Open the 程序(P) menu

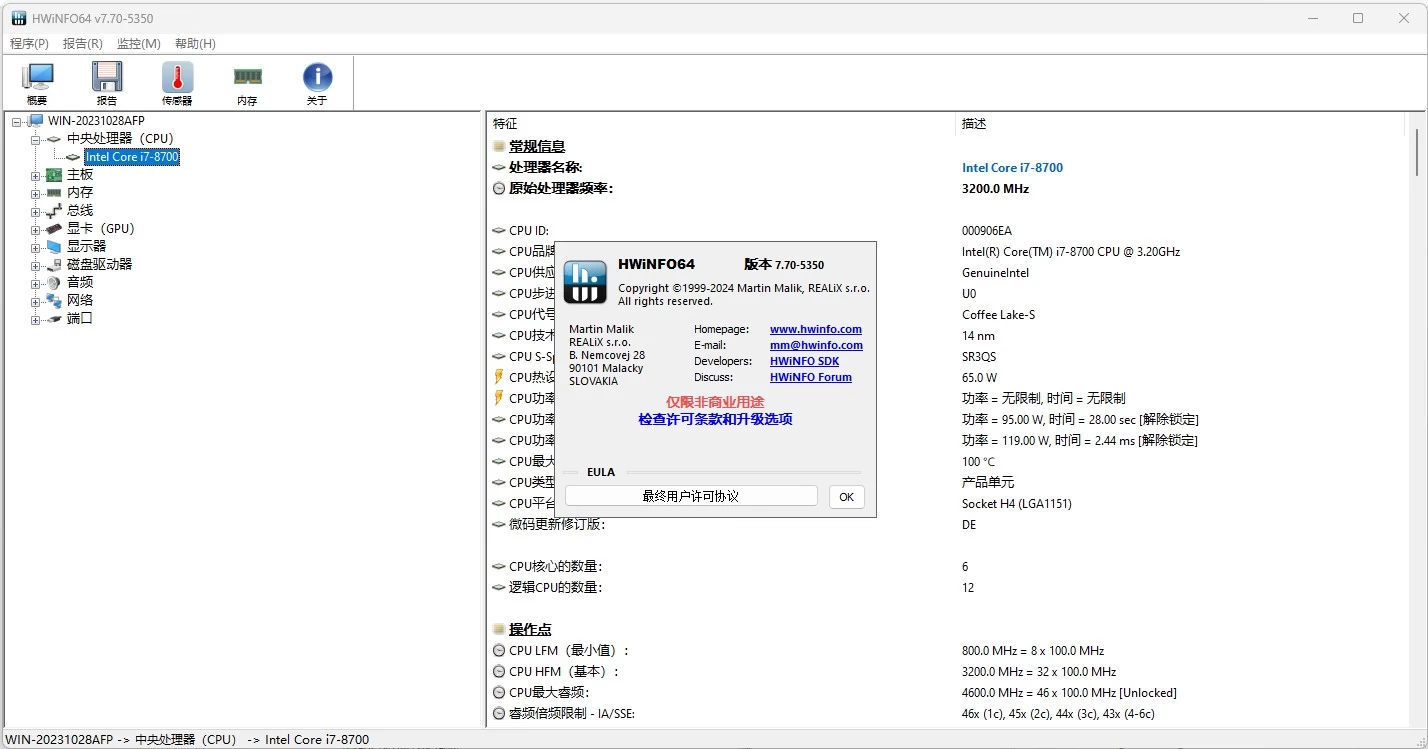[x=29, y=44]
